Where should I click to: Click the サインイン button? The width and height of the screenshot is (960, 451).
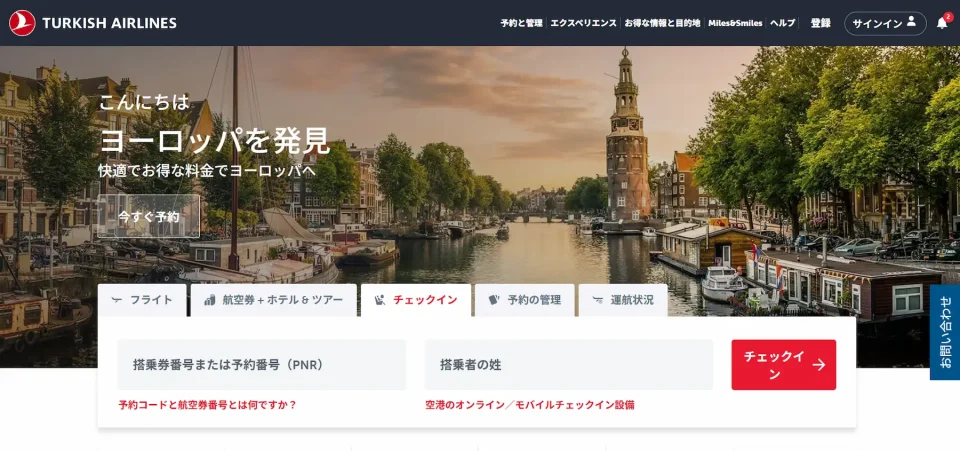[x=885, y=23]
